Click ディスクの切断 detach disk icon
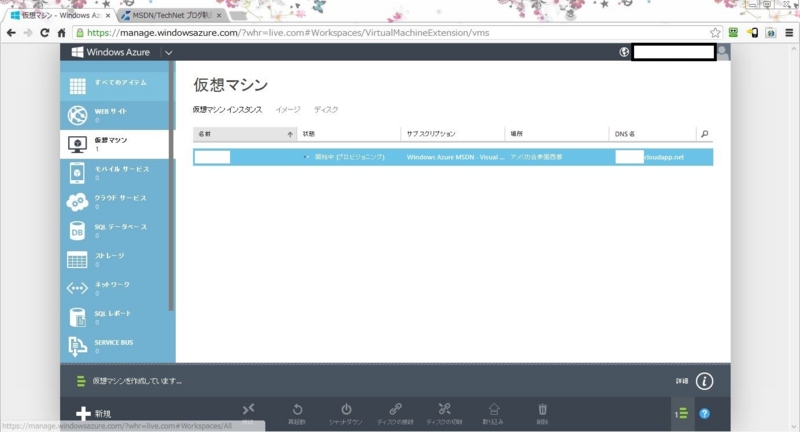800x432 pixels. (444, 410)
